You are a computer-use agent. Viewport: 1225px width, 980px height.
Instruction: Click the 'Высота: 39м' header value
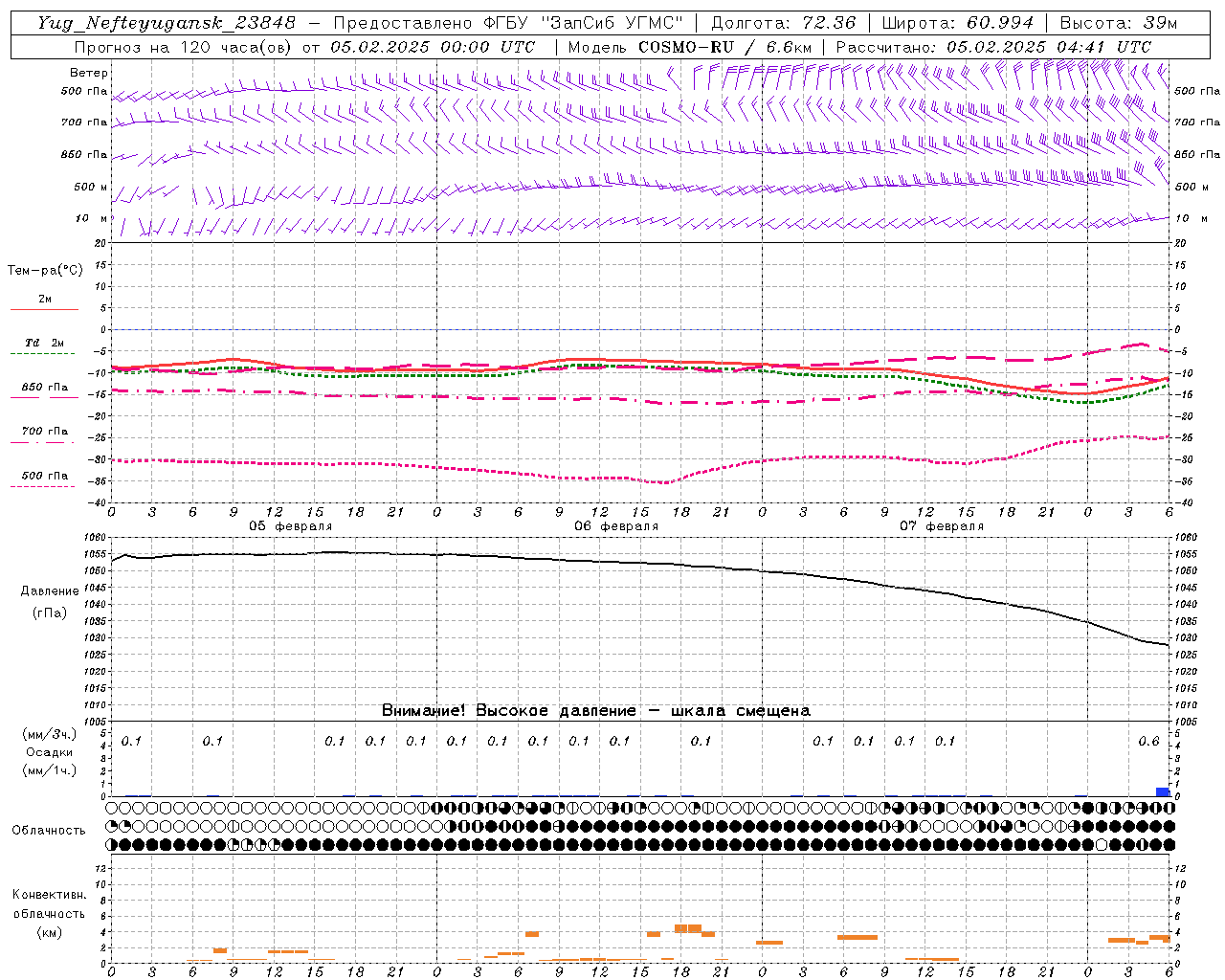1119,23
